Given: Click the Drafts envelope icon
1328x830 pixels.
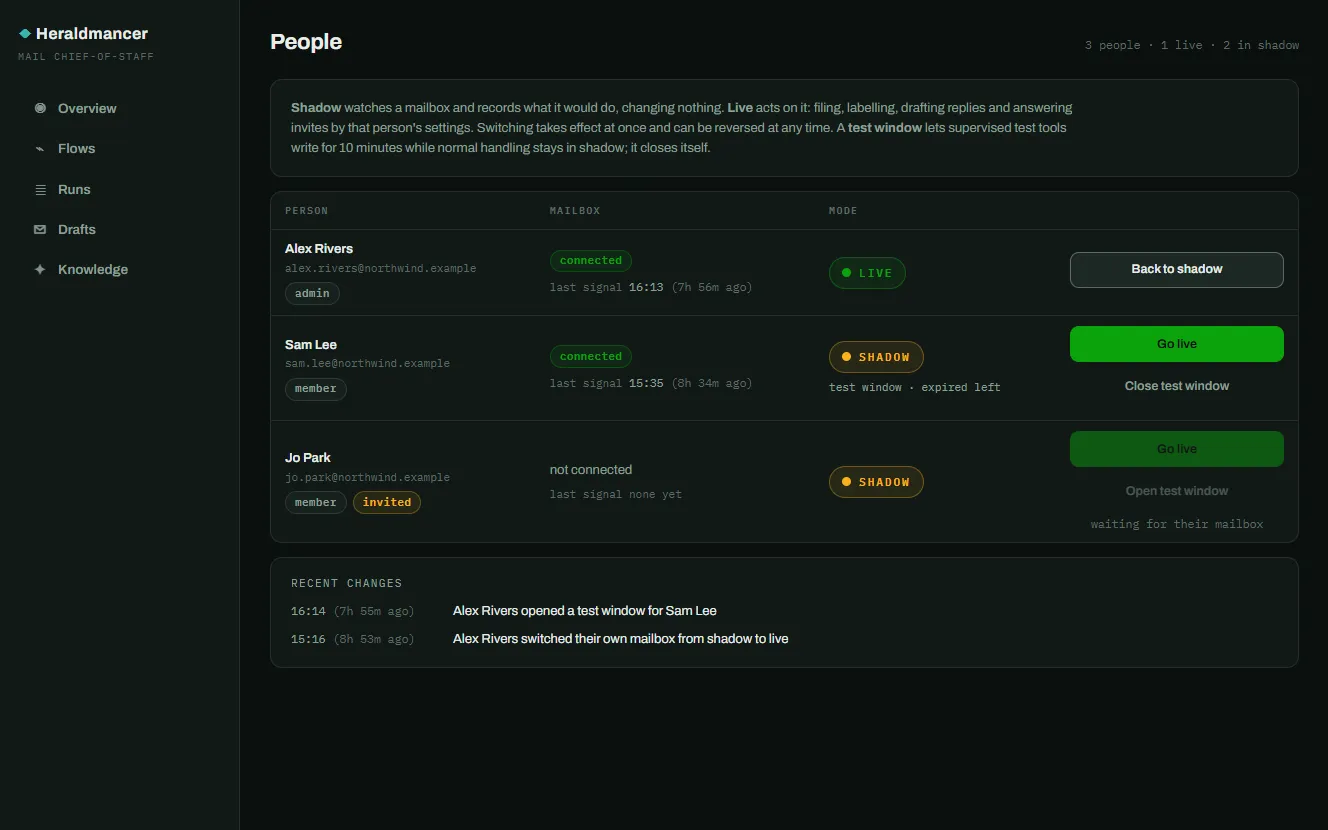Looking at the screenshot, I should pos(40,229).
